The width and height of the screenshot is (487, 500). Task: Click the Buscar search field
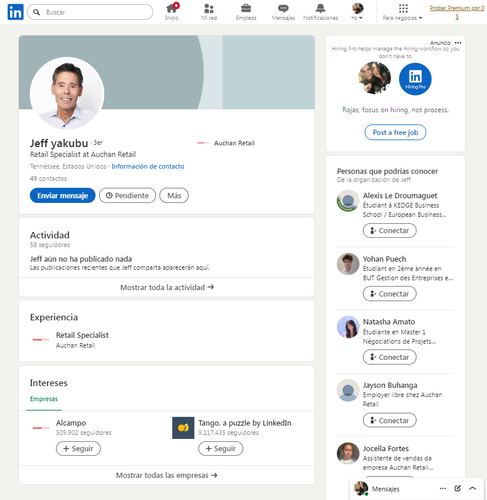tap(90, 12)
